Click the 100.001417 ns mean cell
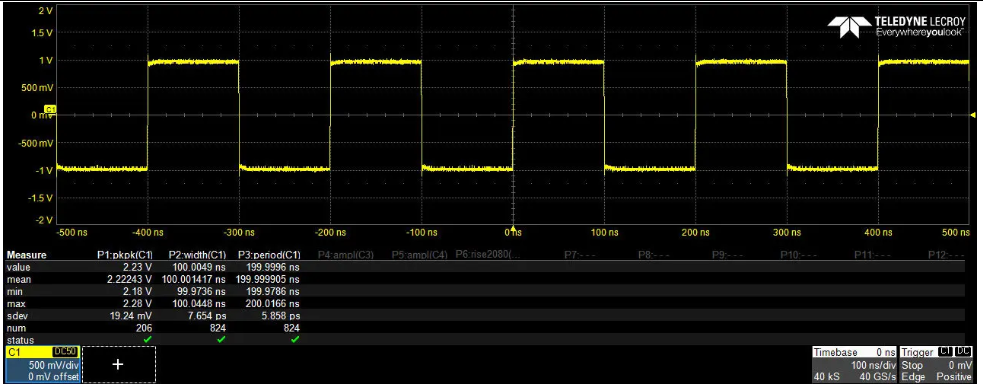Viewport: 983px width, 388px height. point(194,280)
